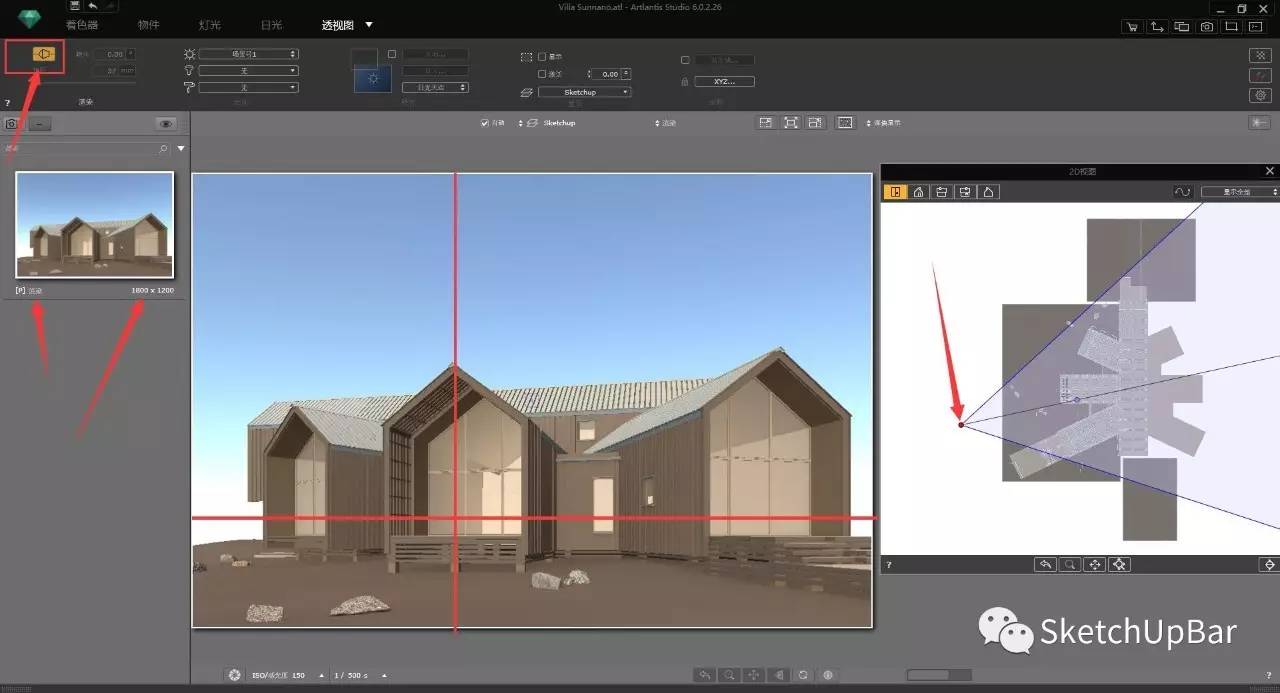Enable the upper checkbox beside the dashed-box icon

[x=542, y=57]
